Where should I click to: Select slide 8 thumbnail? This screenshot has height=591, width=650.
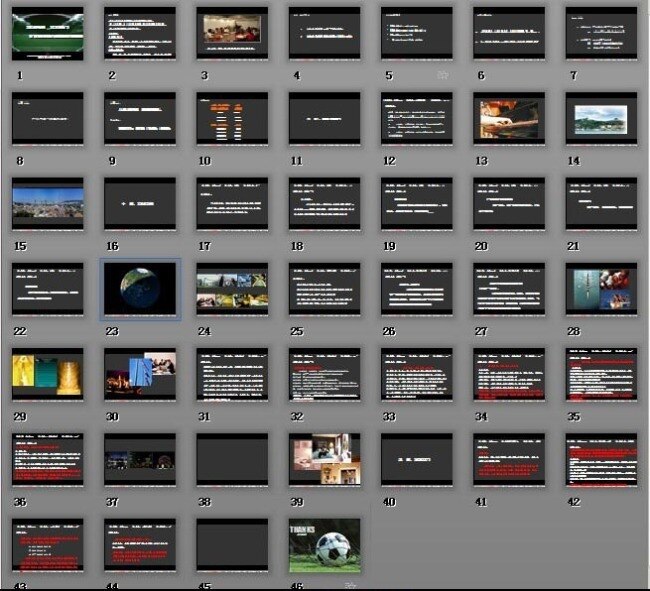click(48, 119)
